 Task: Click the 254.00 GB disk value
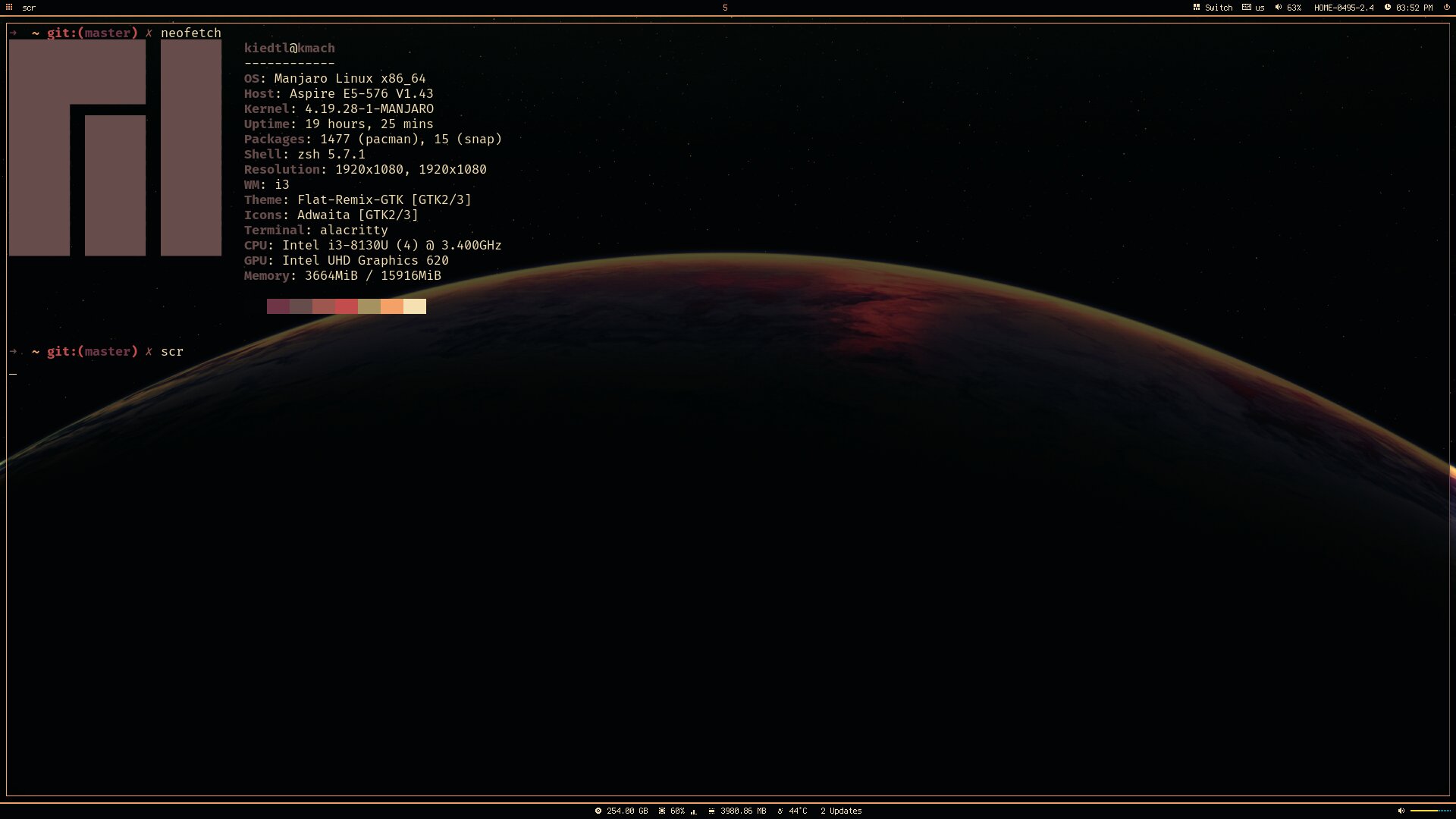tap(627, 811)
